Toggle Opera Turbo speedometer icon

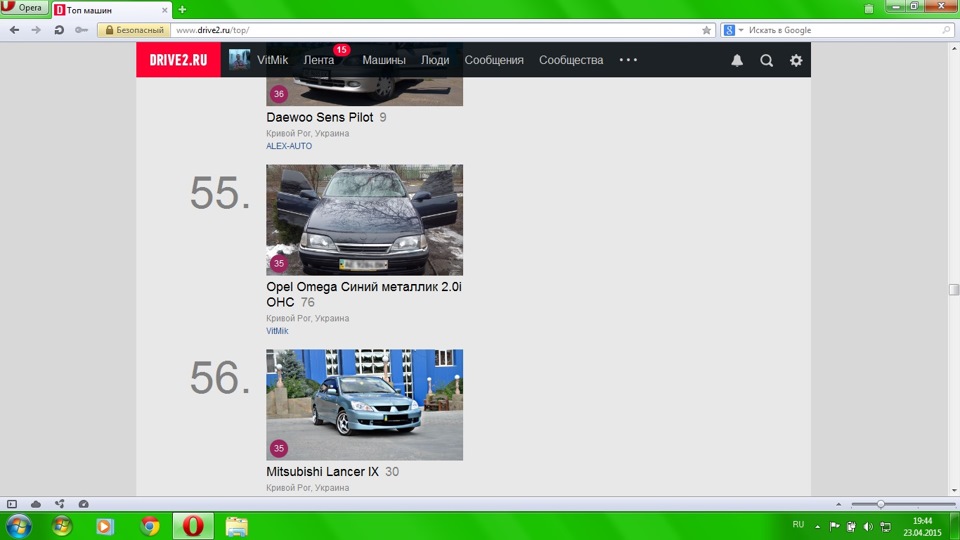point(83,504)
